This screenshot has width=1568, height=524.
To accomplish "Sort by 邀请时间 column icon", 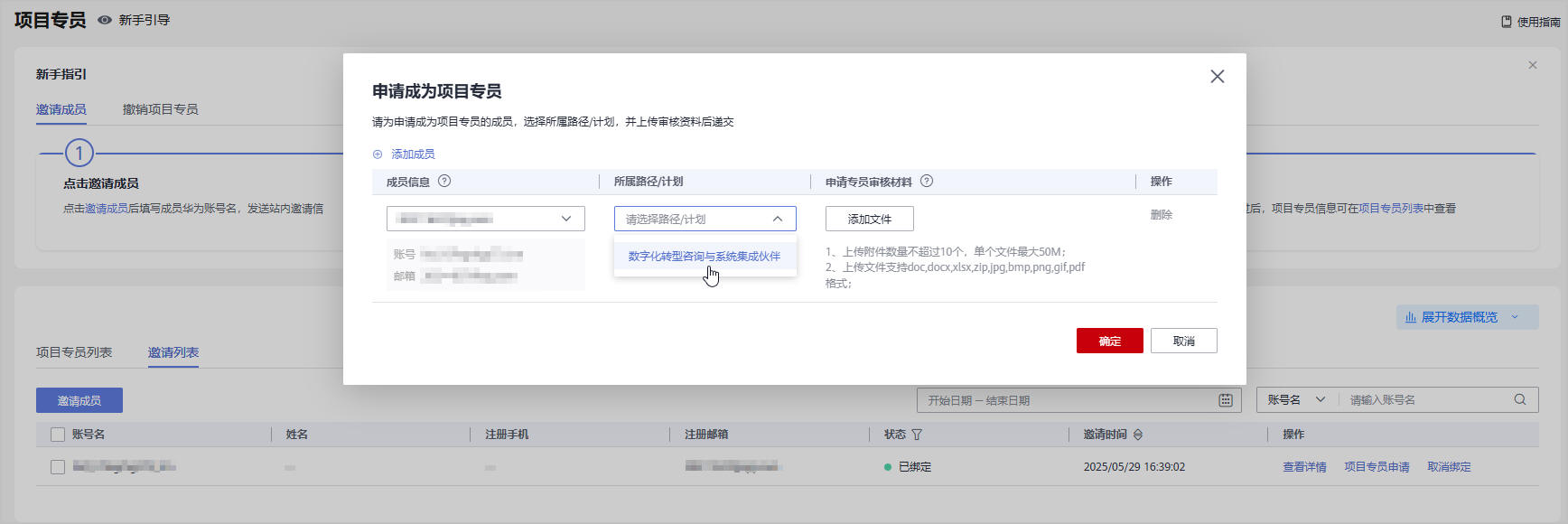I will [1138, 435].
